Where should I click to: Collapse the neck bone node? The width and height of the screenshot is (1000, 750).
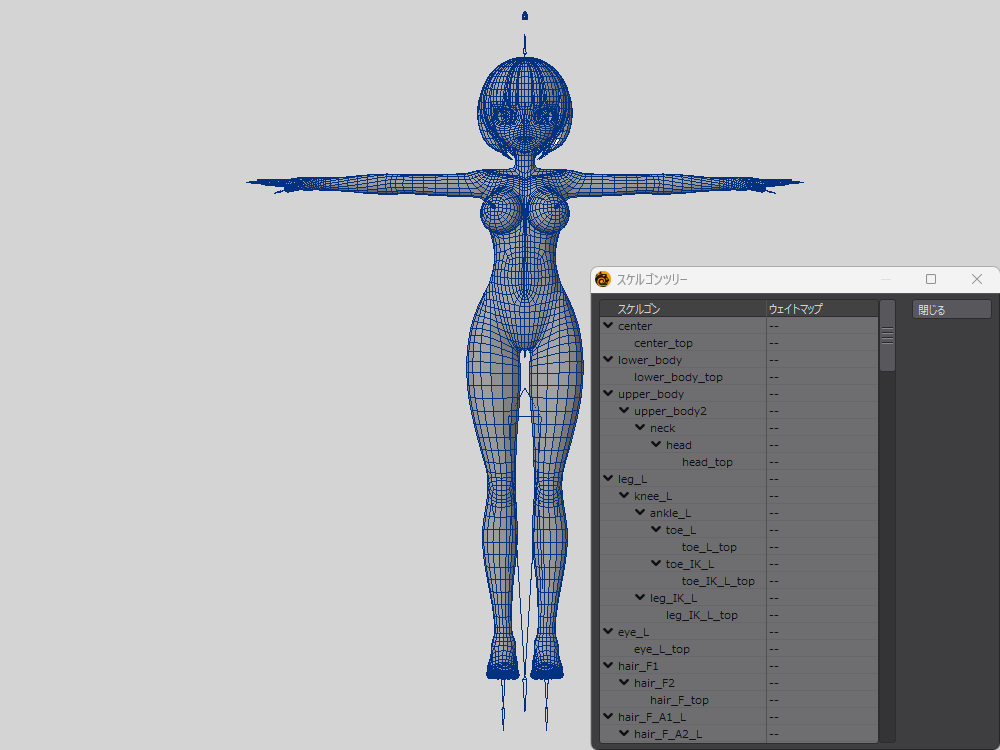click(x=640, y=428)
